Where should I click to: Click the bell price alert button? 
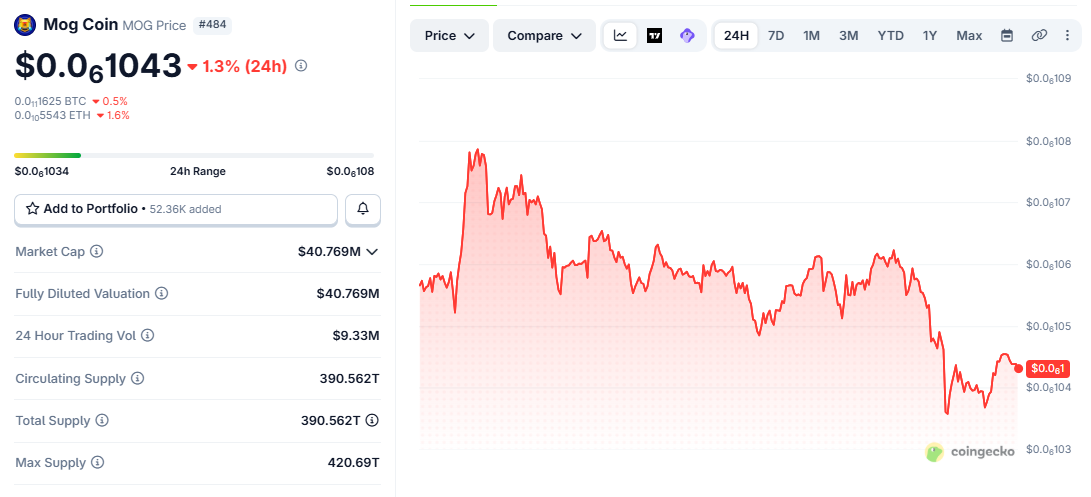(363, 209)
